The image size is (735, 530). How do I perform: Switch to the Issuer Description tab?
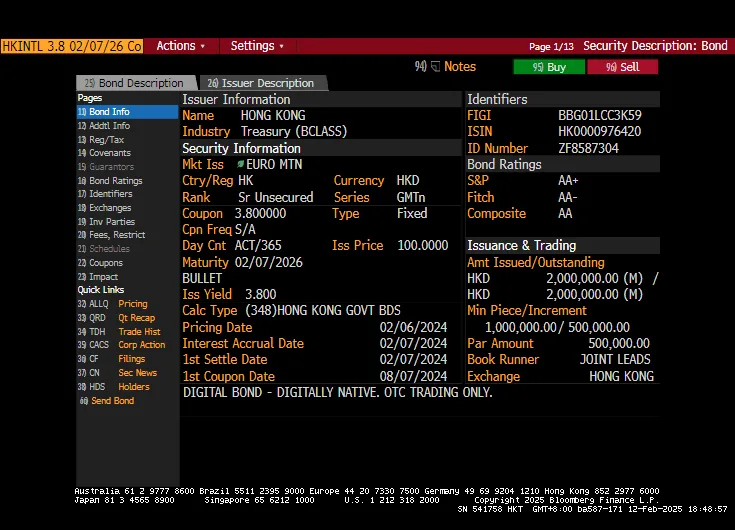[x=261, y=83]
